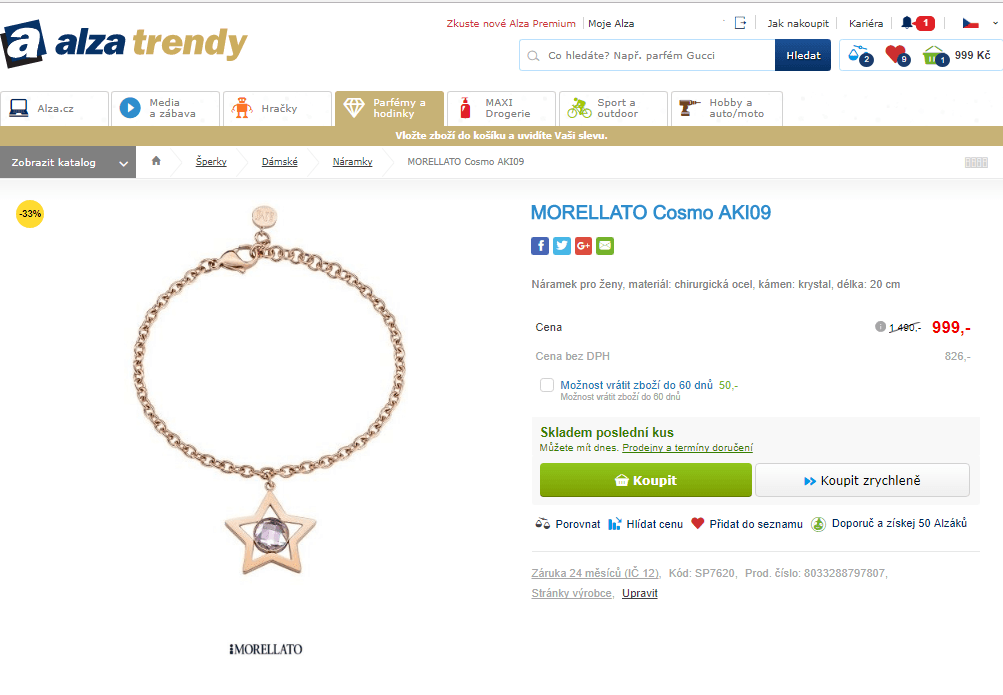Open comparison scales icon in header
This screenshot has height=695, width=1003.
point(859,55)
